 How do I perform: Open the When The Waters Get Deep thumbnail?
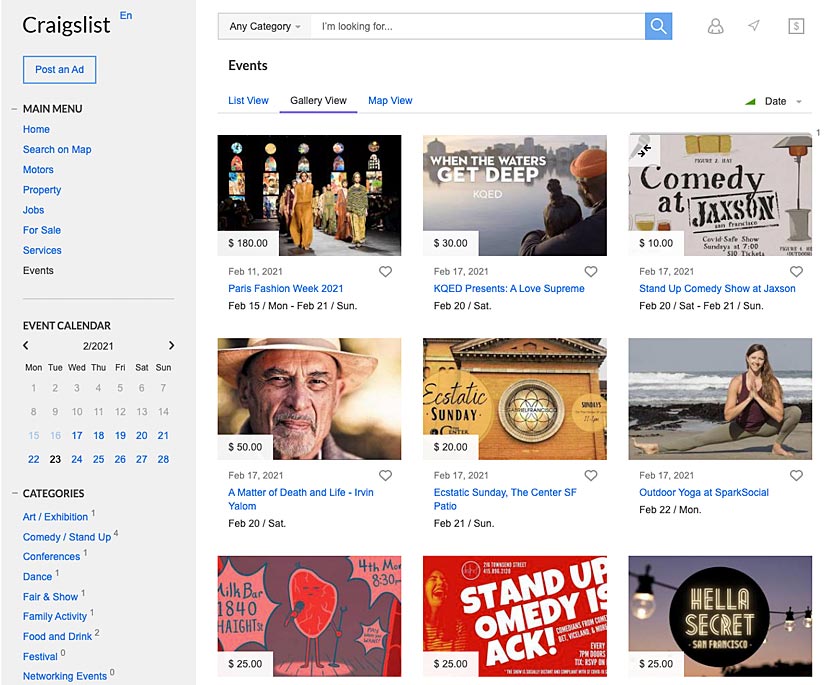point(515,195)
